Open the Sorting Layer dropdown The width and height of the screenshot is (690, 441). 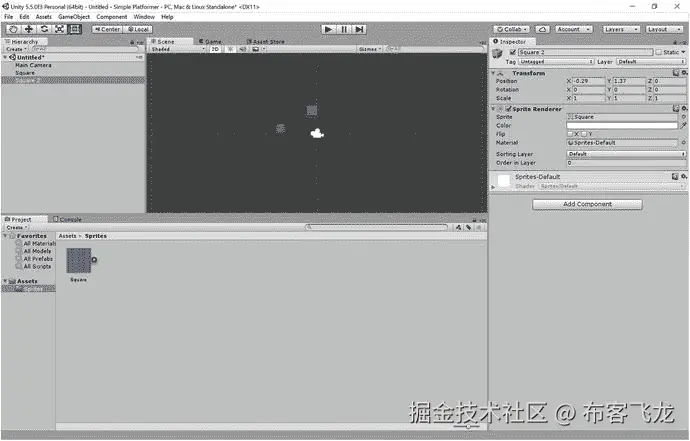(x=626, y=154)
